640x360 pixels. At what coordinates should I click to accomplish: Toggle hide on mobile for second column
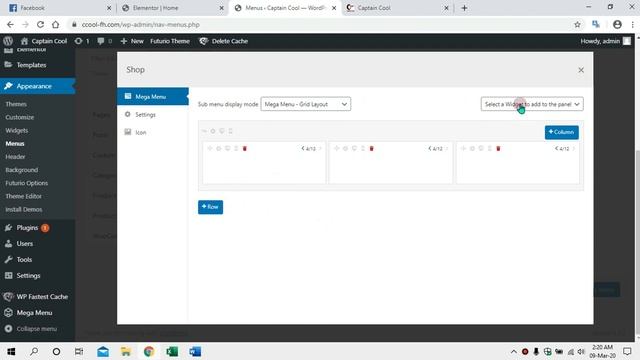click(363, 149)
